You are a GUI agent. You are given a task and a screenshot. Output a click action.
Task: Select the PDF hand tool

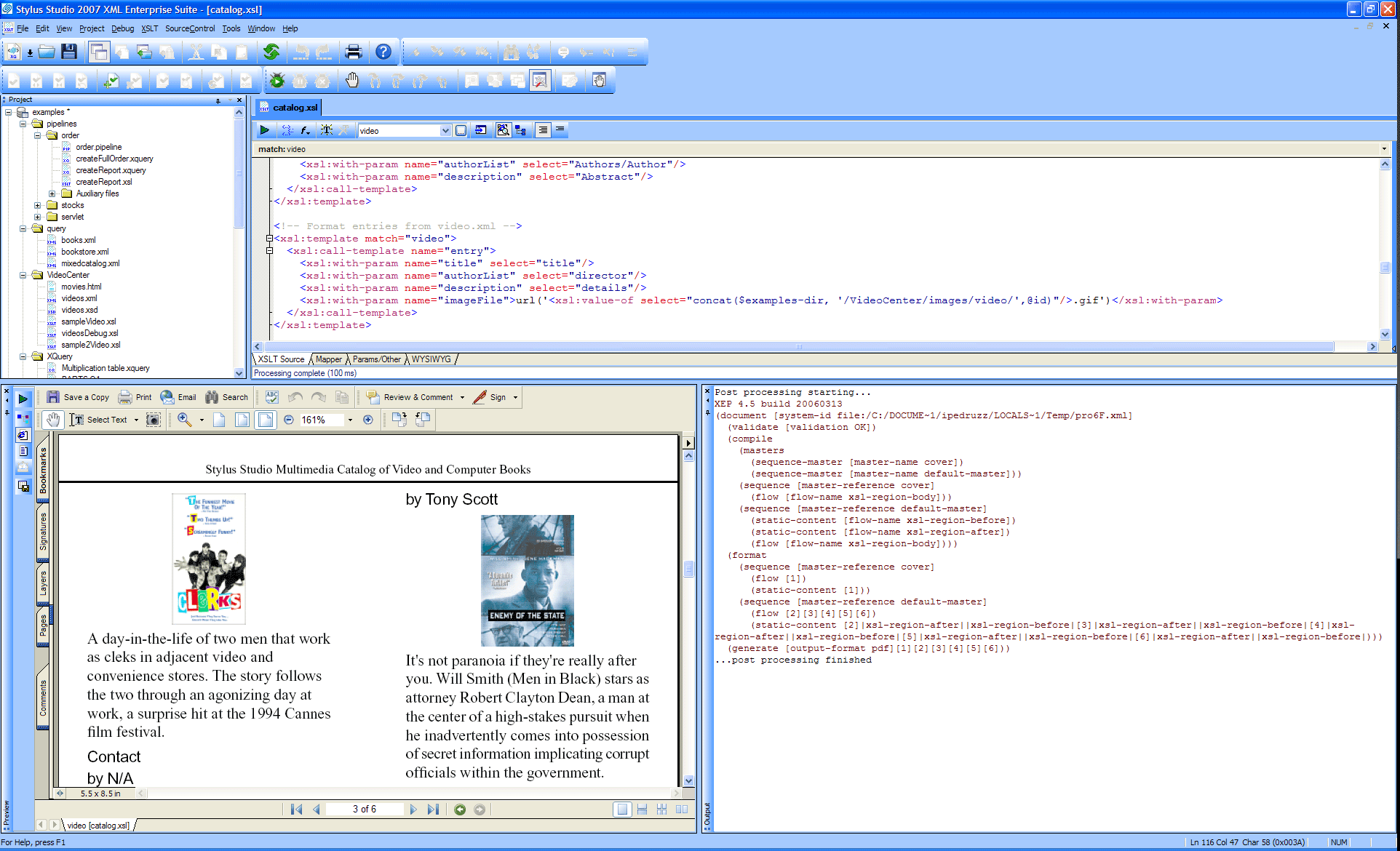53,420
